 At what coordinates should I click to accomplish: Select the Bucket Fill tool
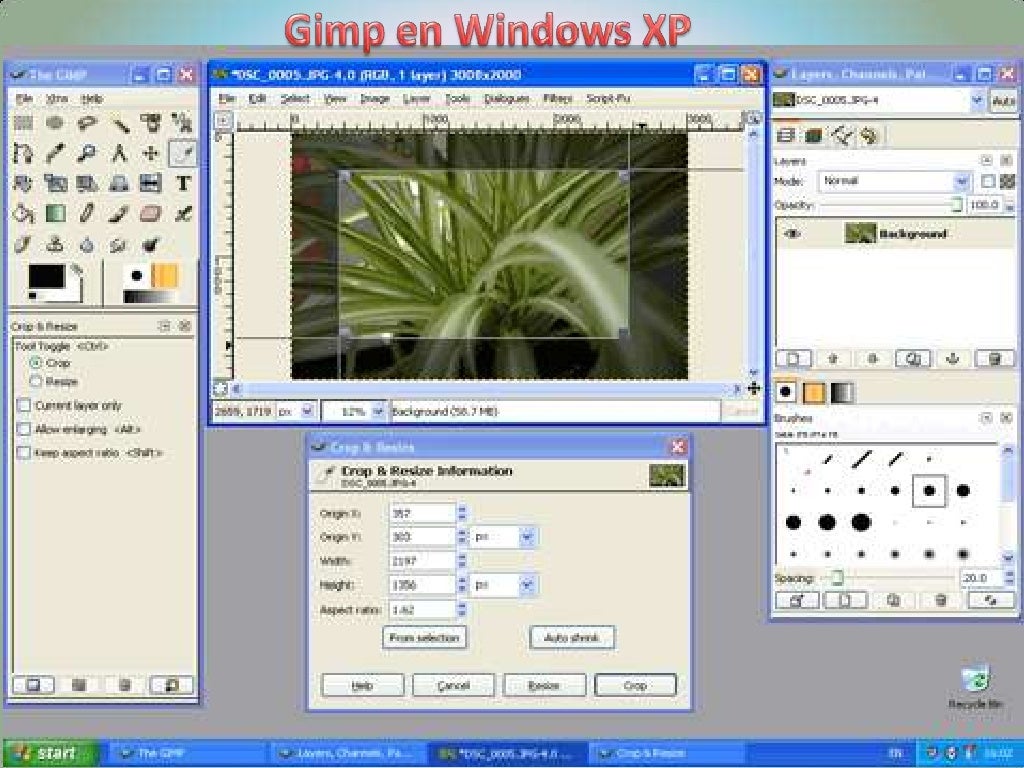[24, 214]
